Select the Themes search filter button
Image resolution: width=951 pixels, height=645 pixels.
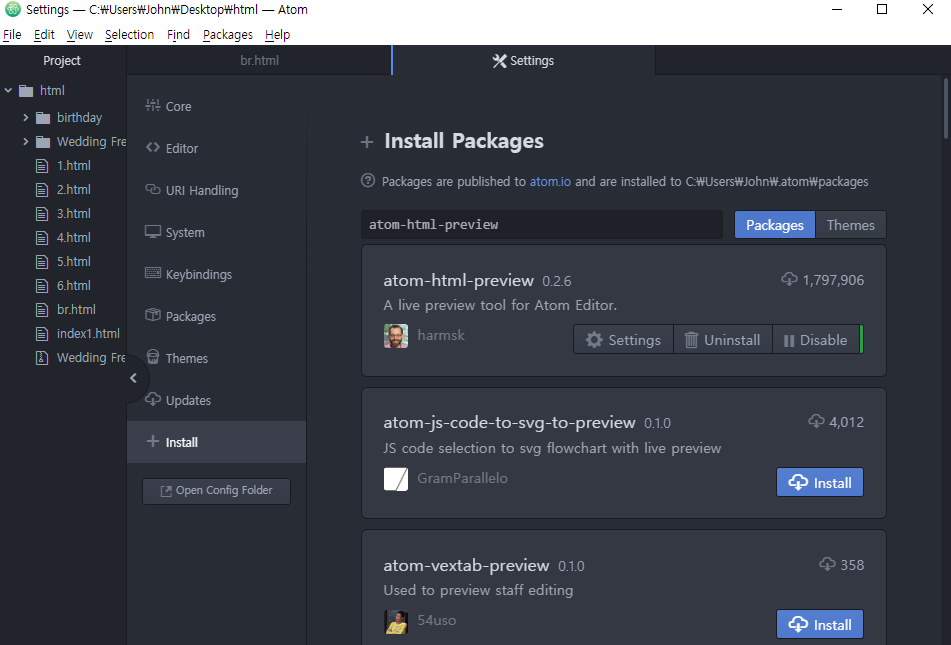tap(850, 225)
